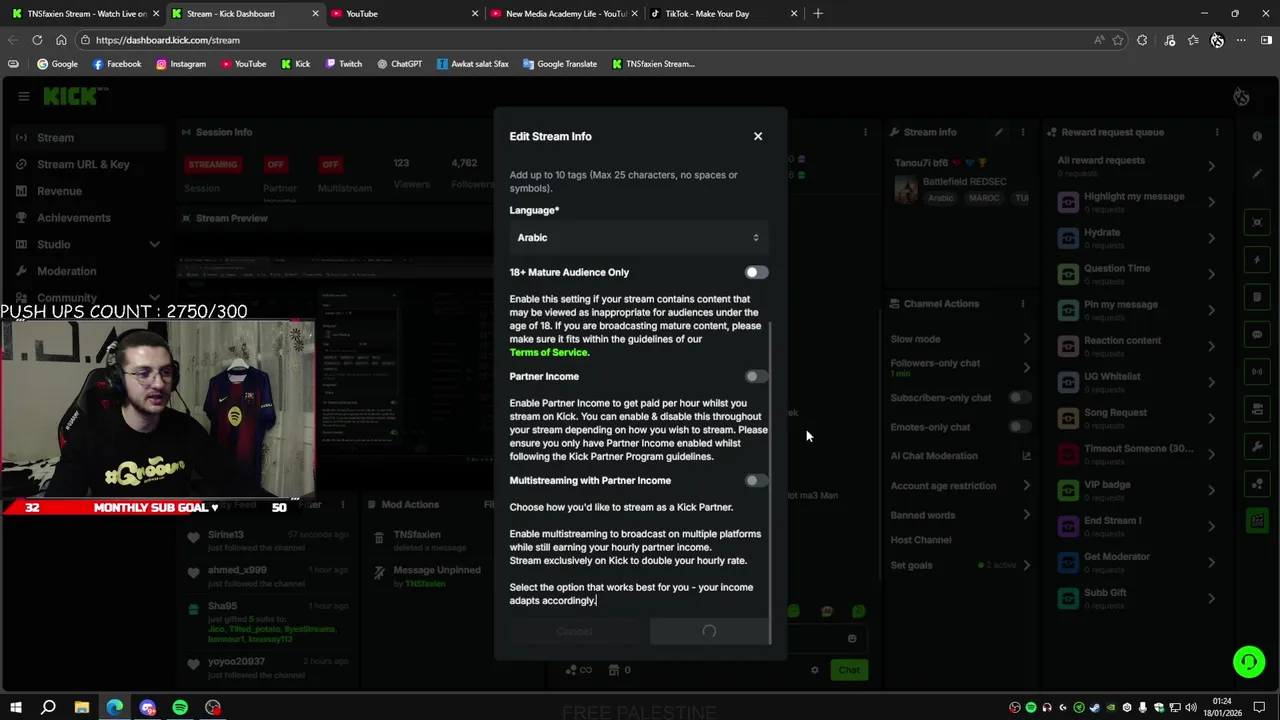Open AI Chat Moderation stats icon

(x=1026, y=456)
